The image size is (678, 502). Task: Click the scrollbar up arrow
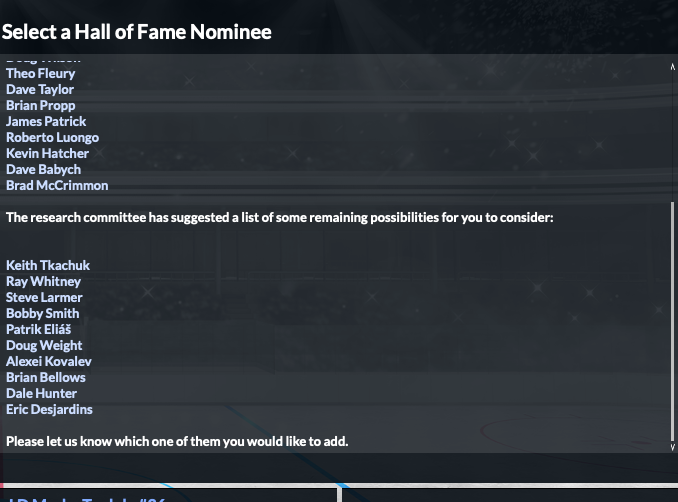click(x=672, y=66)
